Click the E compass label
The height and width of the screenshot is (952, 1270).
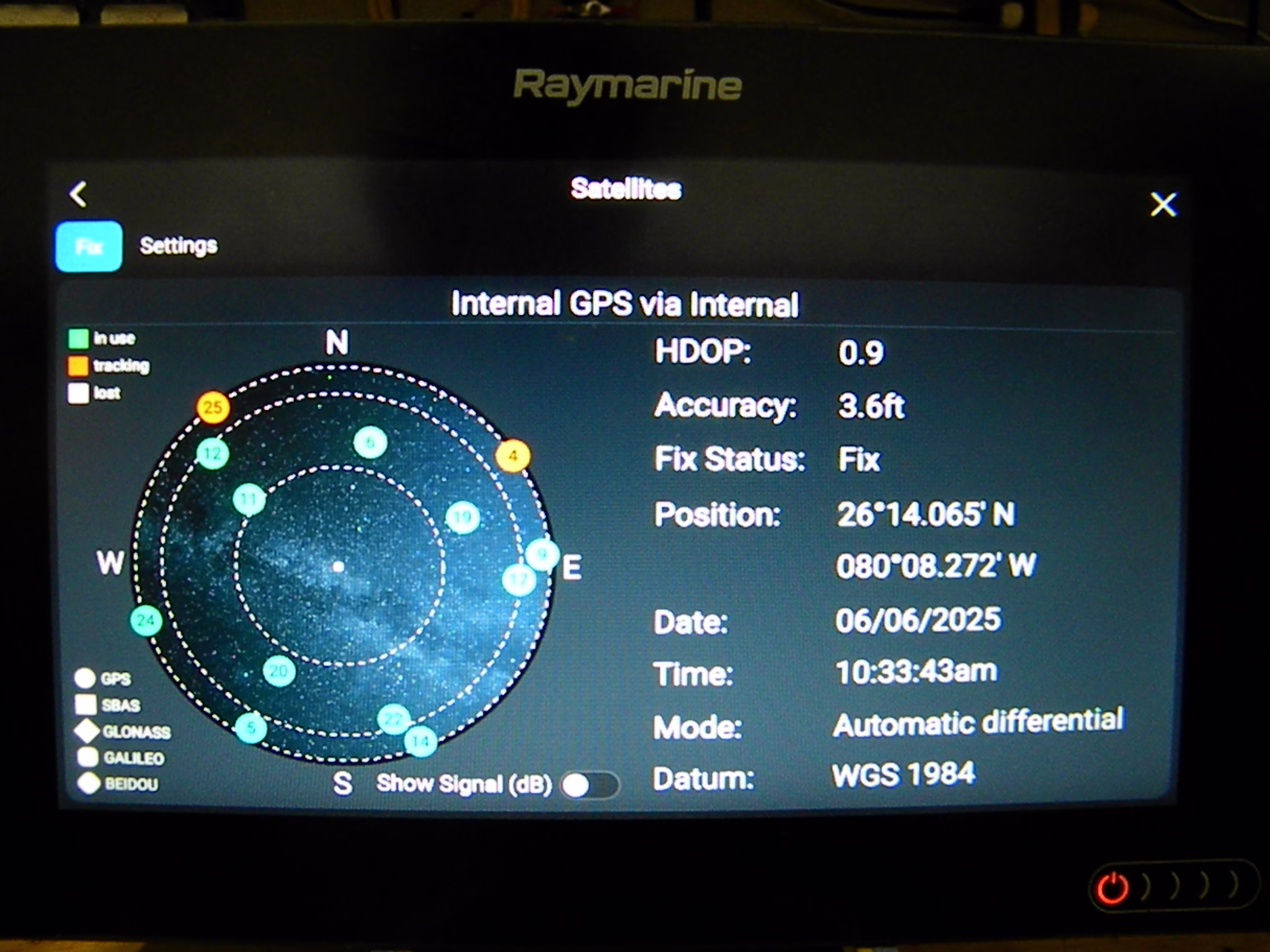pyautogui.click(x=572, y=568)
